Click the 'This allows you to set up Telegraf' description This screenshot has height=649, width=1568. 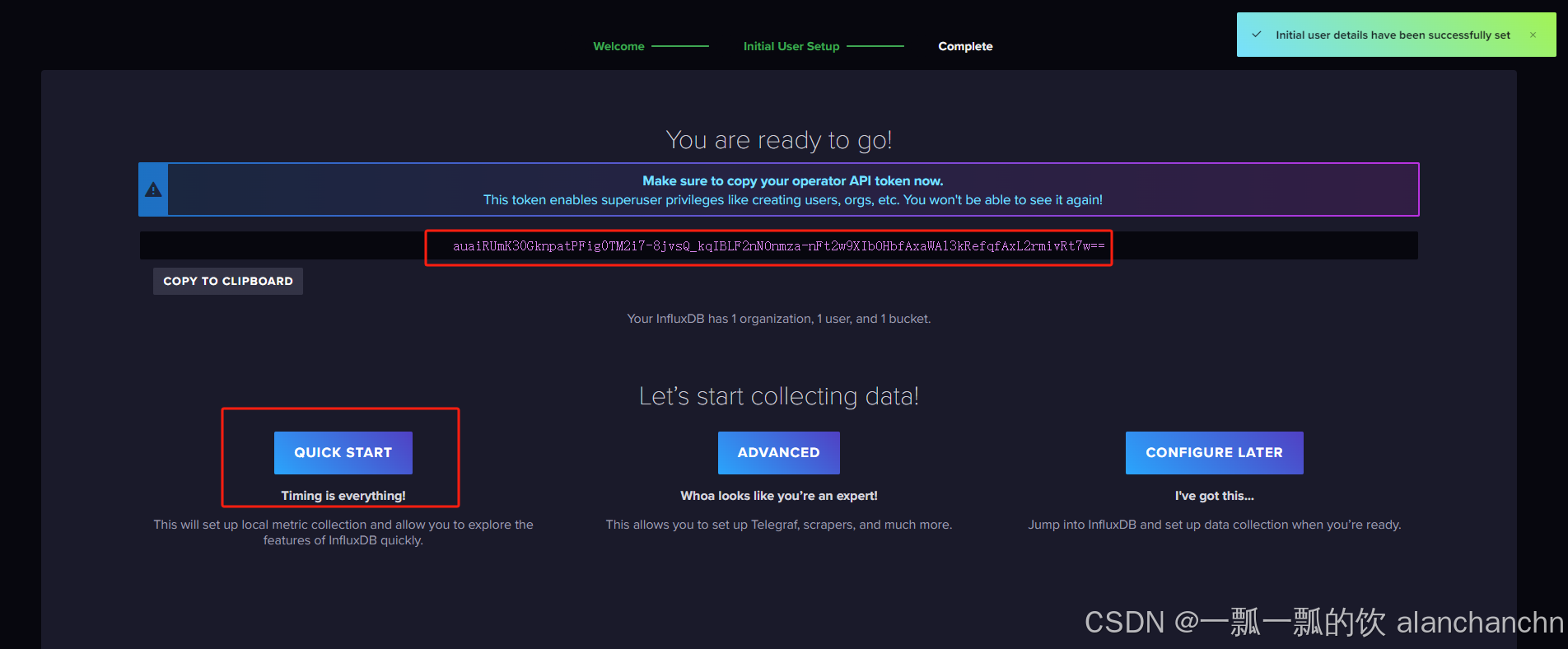778,525
